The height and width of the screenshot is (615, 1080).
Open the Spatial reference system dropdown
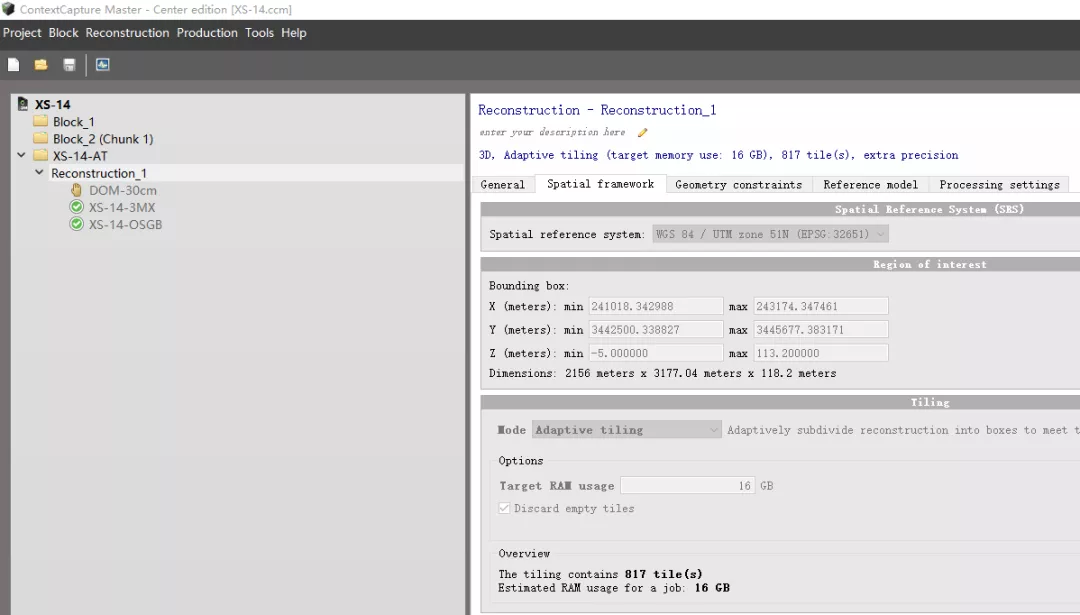pos(770,234)
